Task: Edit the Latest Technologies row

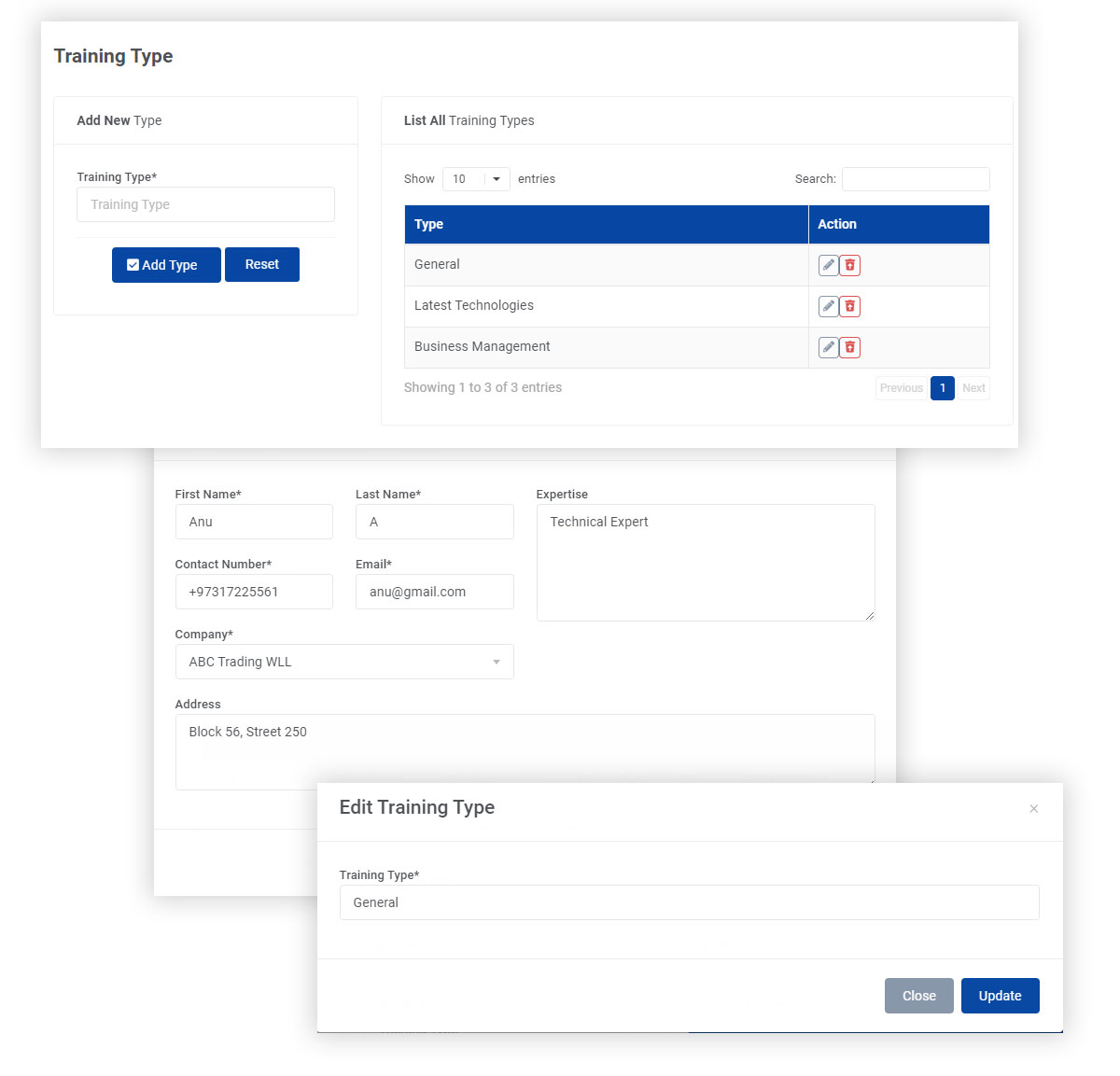Action: click(x=828, y=306)
